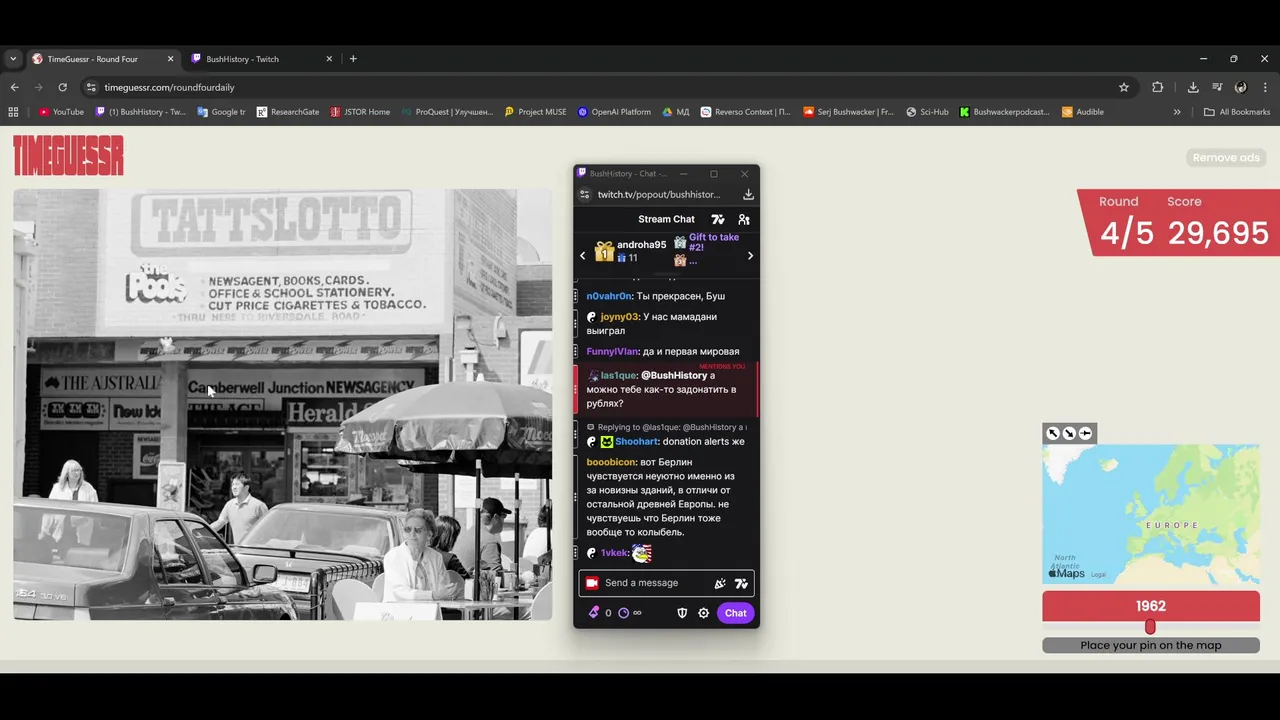The width and height of the screenshot is (1280, 720).
Task: Open the ResearchGate bookmark
Action: tap(288, 112)
